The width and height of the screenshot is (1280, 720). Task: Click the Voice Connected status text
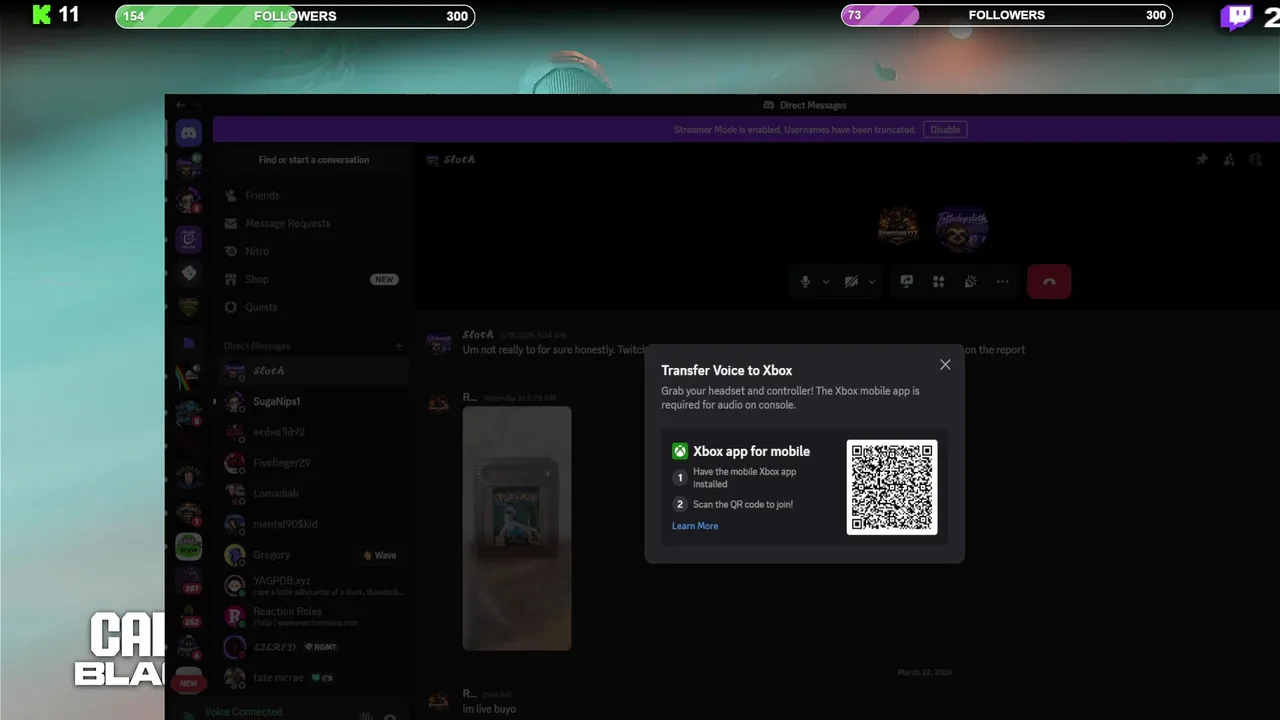[244, 712]
